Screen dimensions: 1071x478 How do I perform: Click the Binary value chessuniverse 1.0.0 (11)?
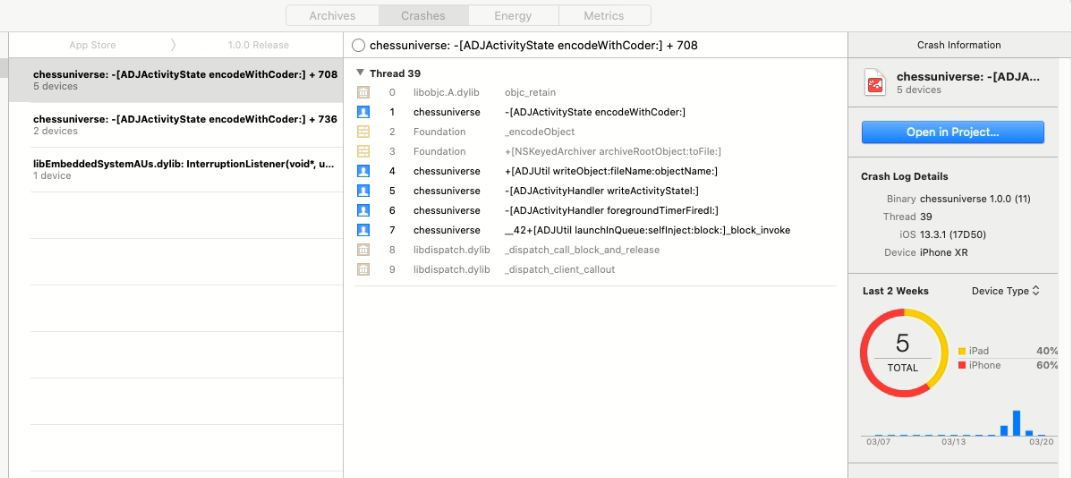pos(975,199)
